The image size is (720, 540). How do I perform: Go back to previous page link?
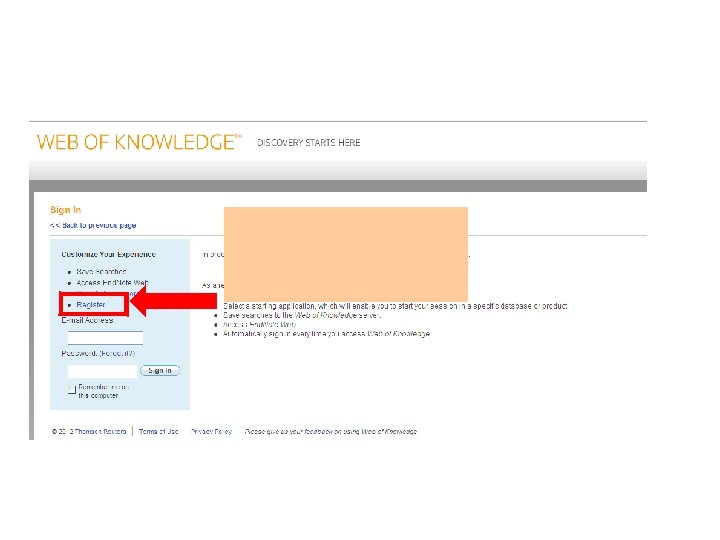[93, 225]
